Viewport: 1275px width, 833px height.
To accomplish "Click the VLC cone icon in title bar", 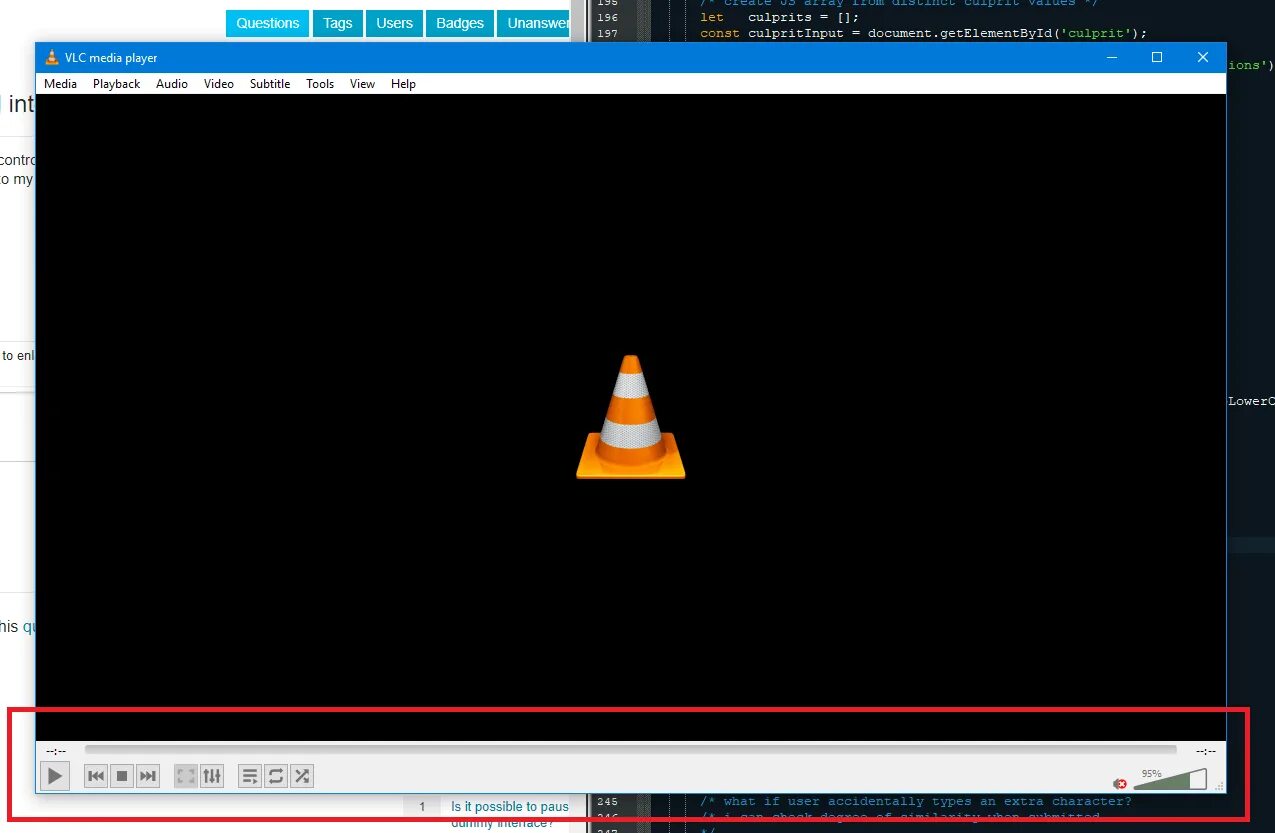I will click(x=52, y=58).
